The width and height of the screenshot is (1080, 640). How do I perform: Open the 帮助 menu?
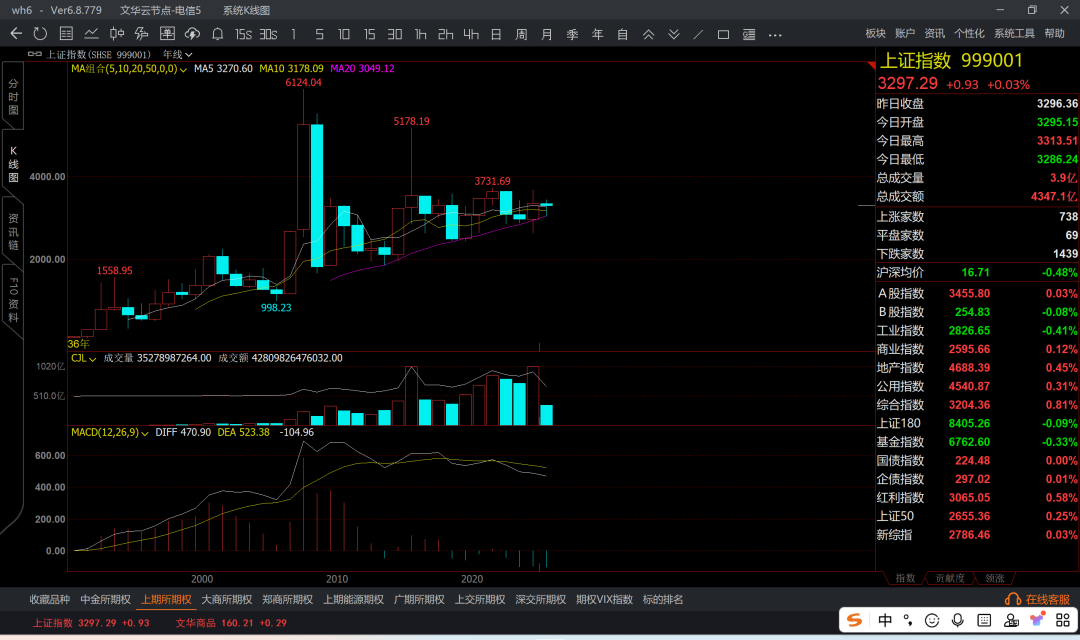pos(1055,33)
